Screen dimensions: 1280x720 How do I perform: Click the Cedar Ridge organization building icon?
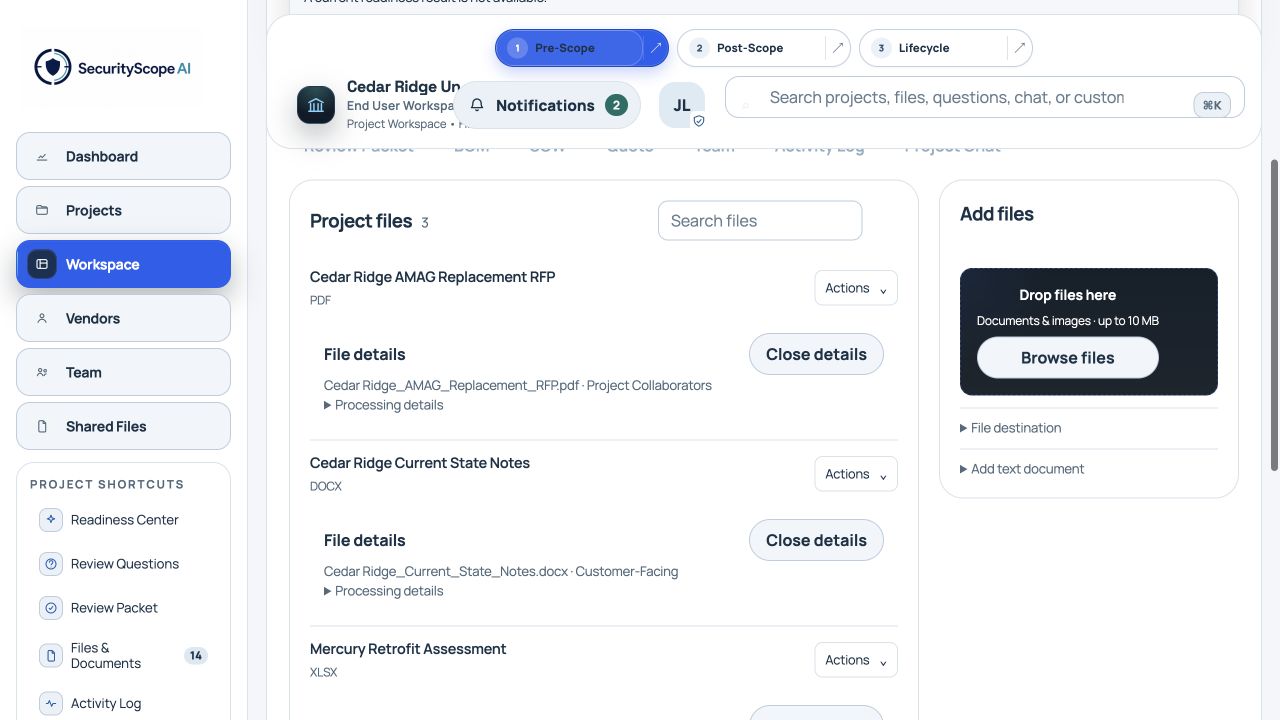[x=316, y=105]
